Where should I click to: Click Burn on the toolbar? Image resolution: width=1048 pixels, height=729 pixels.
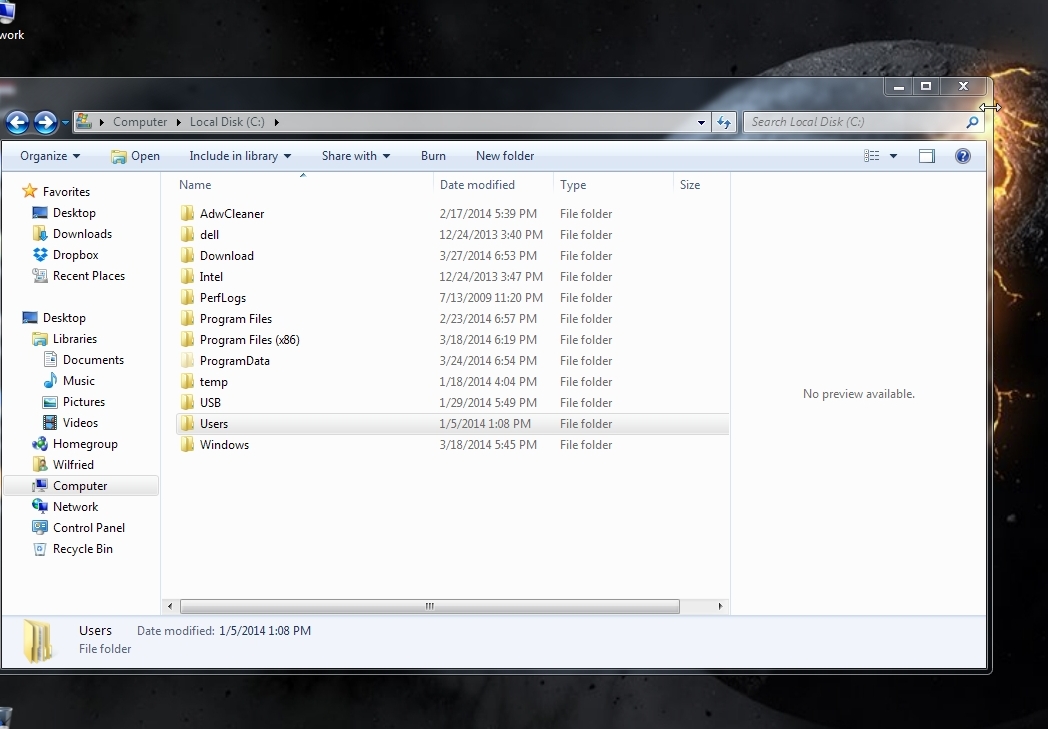pos(433,156)
